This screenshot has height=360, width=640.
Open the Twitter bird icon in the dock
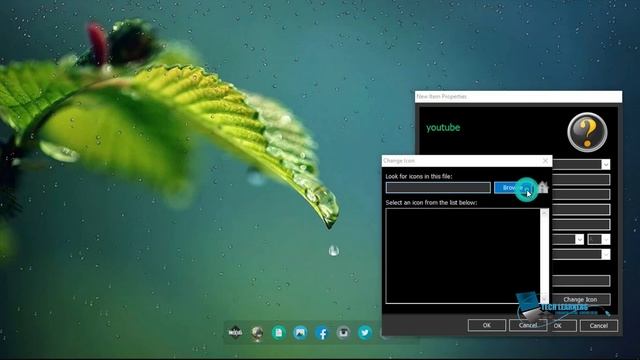pos(365,333)
